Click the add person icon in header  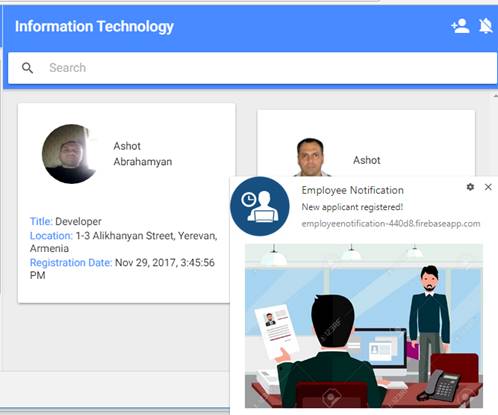point(460,26)
